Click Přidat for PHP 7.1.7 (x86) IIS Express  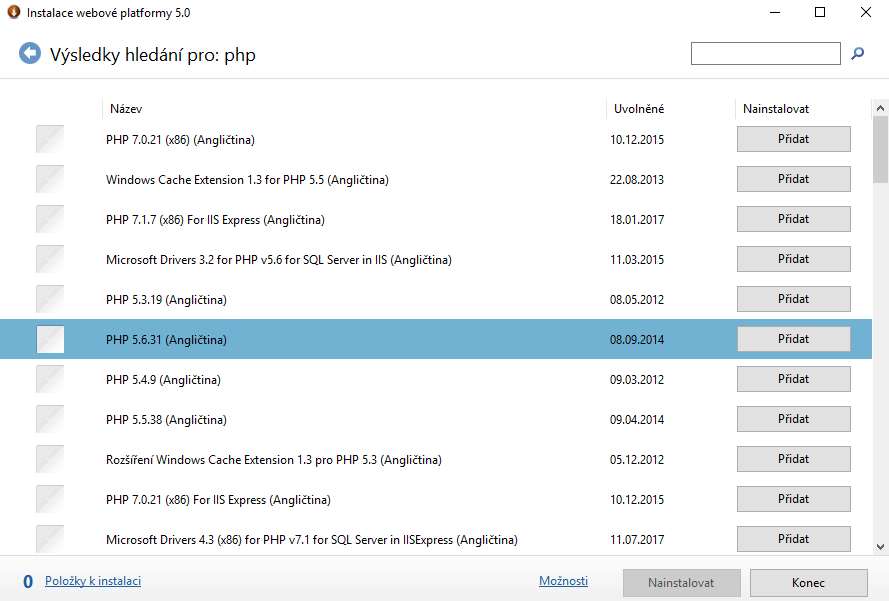click(x=794, y=219)
